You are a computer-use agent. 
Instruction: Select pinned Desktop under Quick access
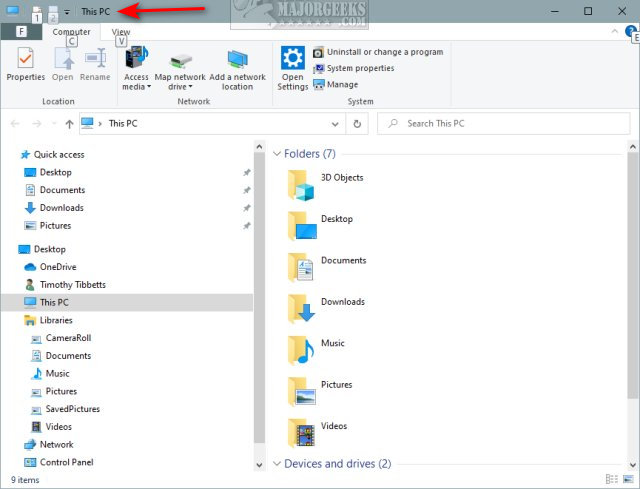[x=56, y=172]
